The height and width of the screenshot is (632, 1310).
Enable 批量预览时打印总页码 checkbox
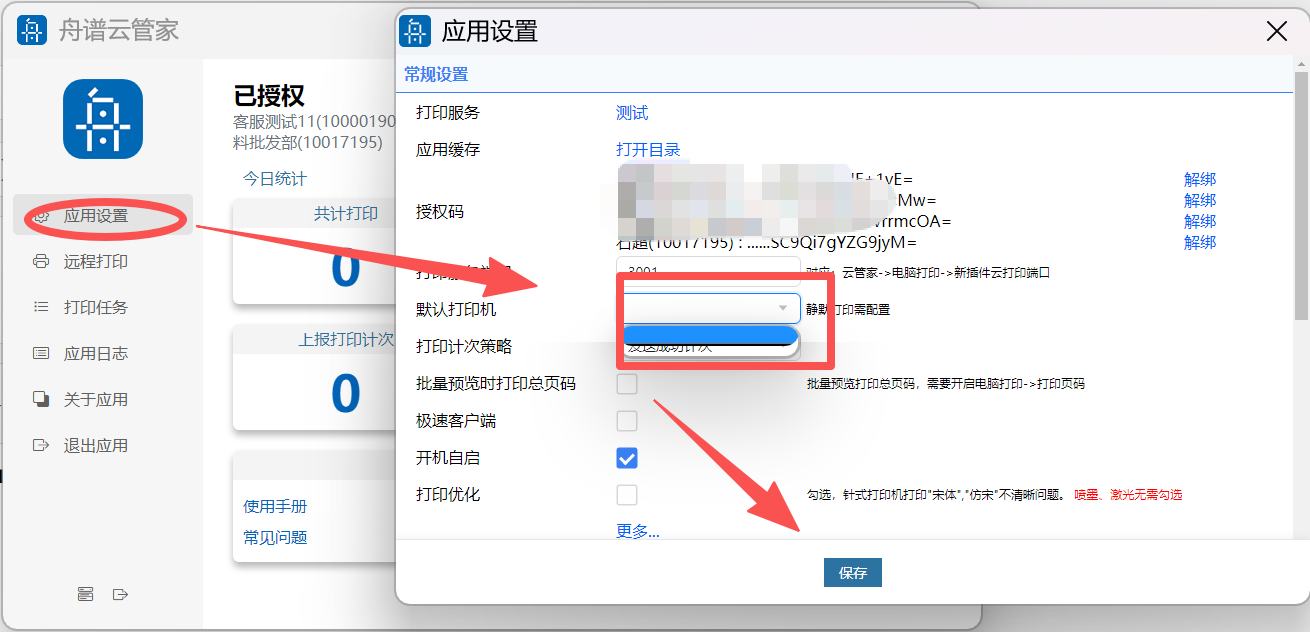pos(627,384)
